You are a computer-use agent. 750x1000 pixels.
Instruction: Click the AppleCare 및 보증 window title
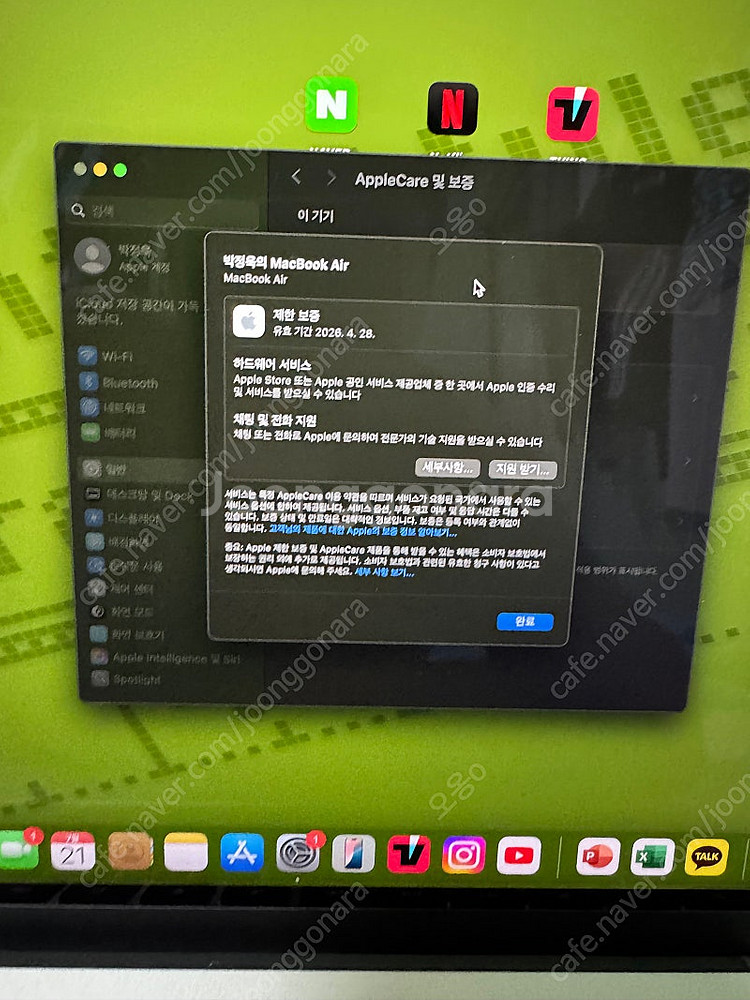point(415,180)
